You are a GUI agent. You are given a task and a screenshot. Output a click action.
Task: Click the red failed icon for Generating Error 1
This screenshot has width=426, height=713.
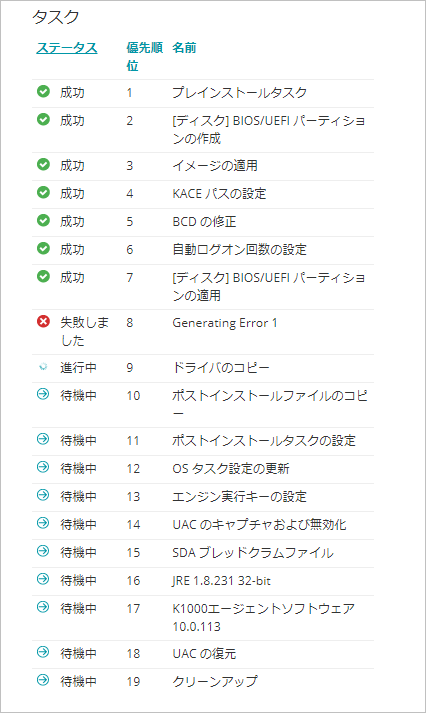(x=43, y=322)
